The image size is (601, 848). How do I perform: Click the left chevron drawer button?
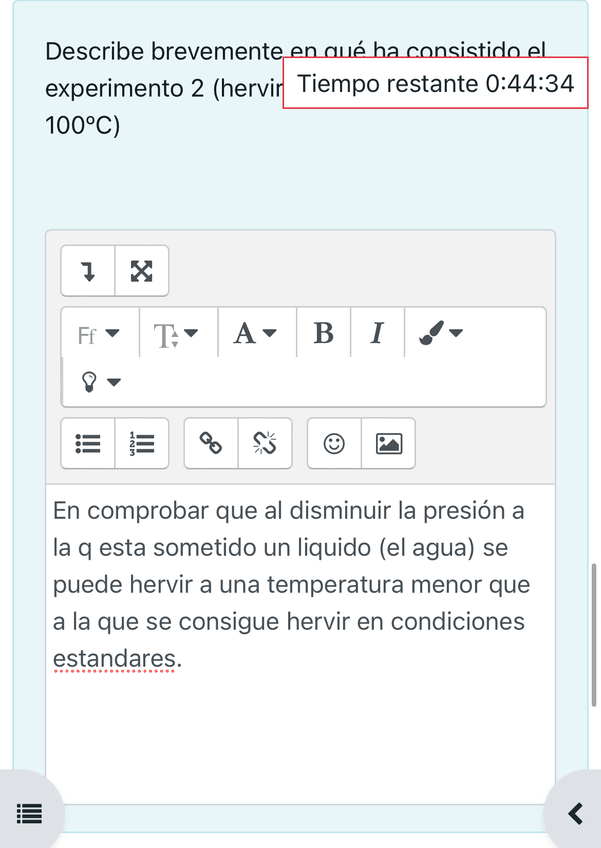575,813
